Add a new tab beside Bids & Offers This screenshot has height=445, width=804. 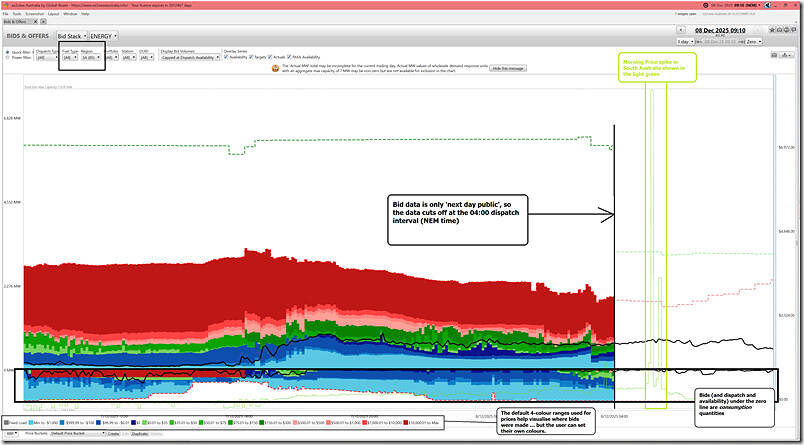(x=43, y=22)
